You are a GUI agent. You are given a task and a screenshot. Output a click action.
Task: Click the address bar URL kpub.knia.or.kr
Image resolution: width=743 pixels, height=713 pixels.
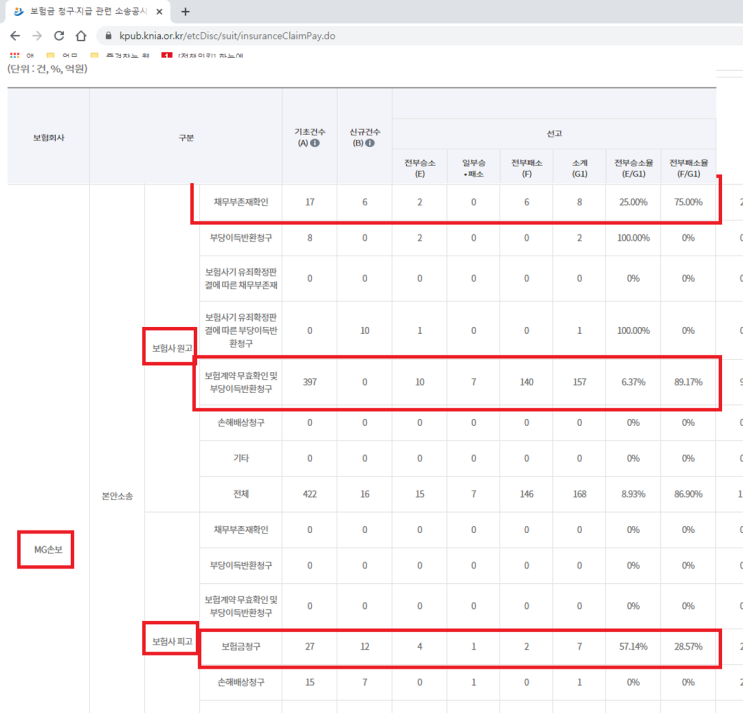tap(227, 36)
